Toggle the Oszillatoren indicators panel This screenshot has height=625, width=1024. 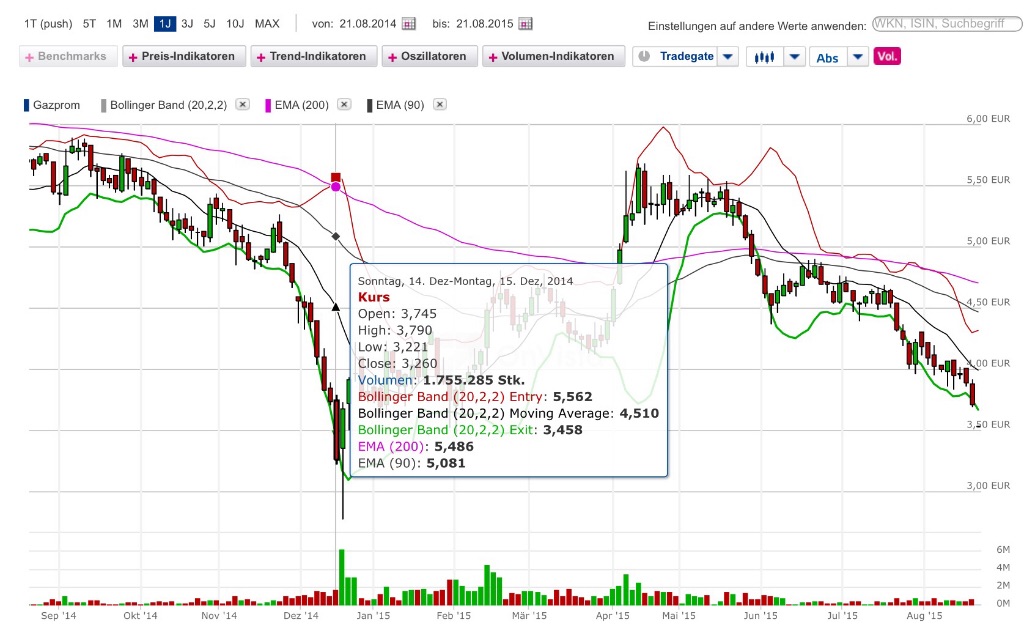[428, 56]
